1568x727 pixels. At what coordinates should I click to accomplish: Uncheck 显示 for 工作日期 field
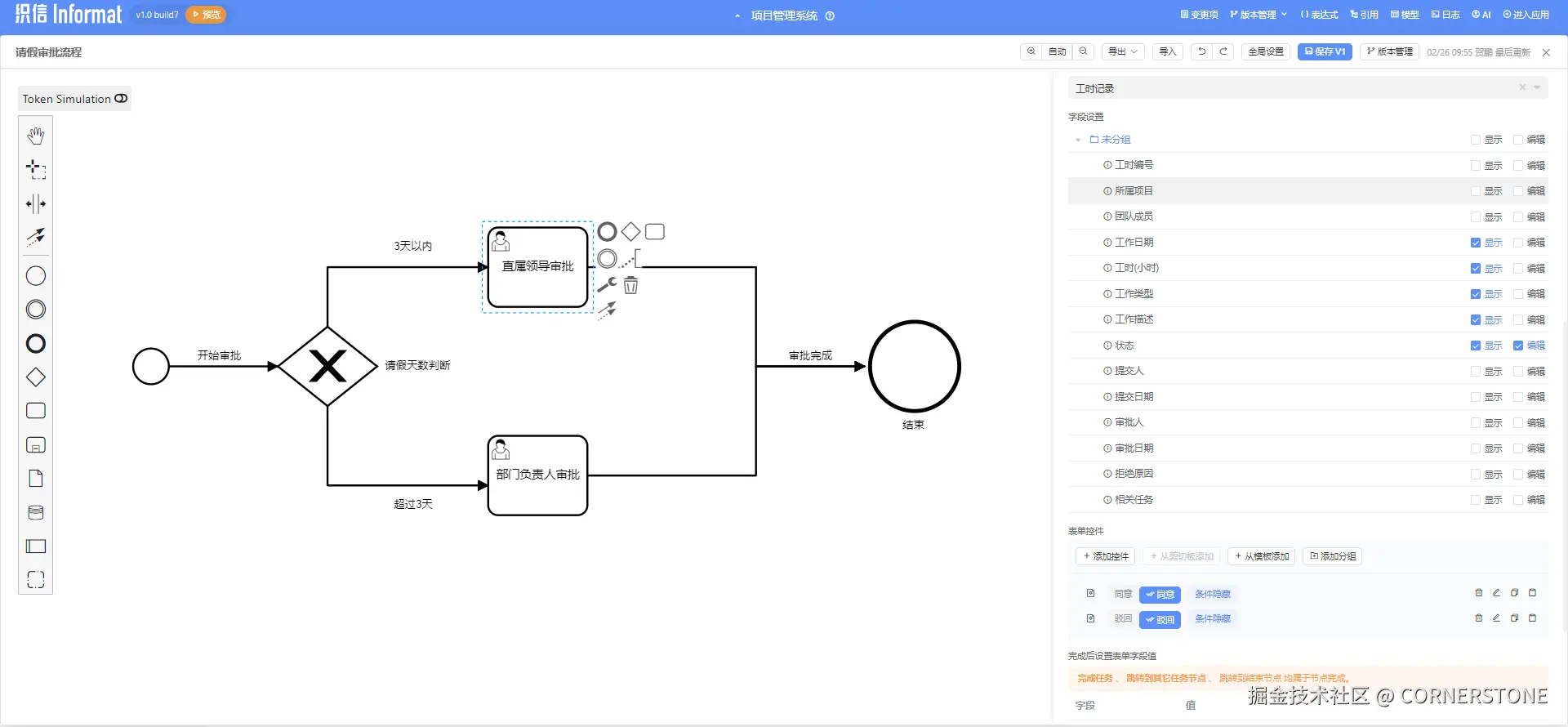click(1475, 243)
